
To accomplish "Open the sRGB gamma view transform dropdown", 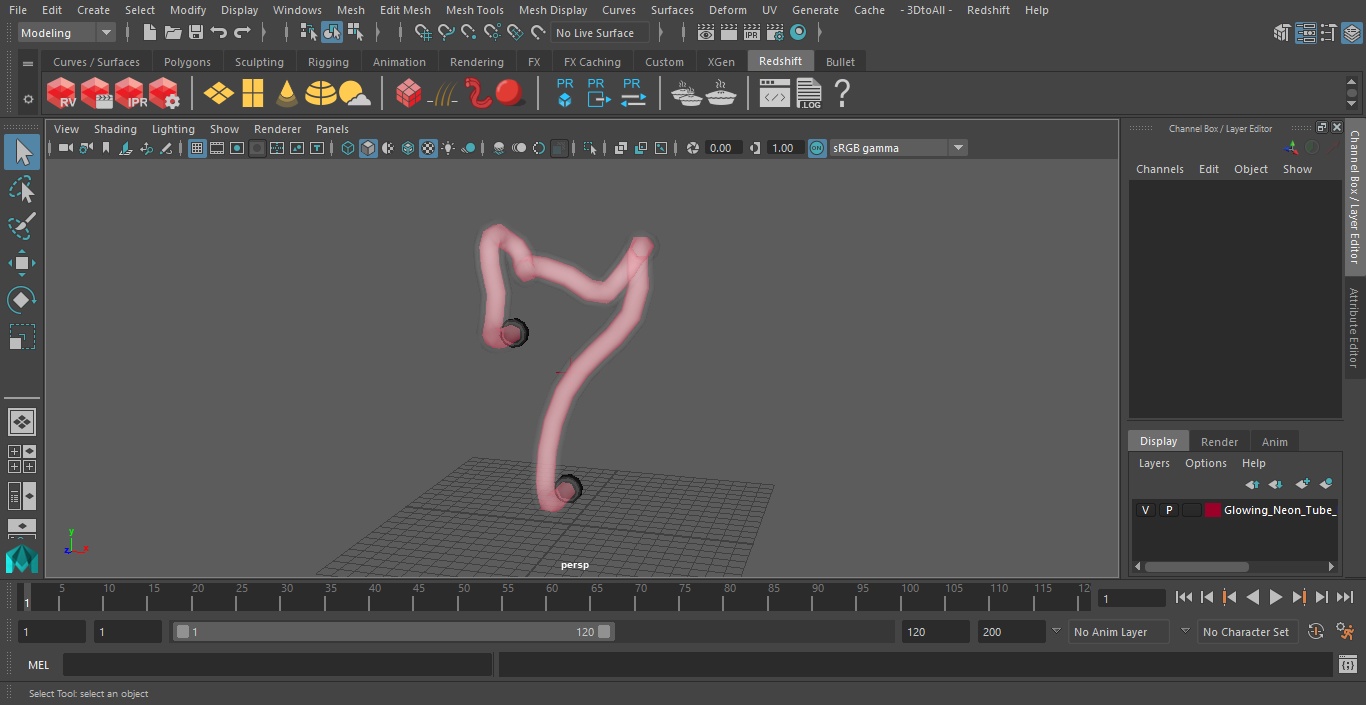I will pos(897,148).
